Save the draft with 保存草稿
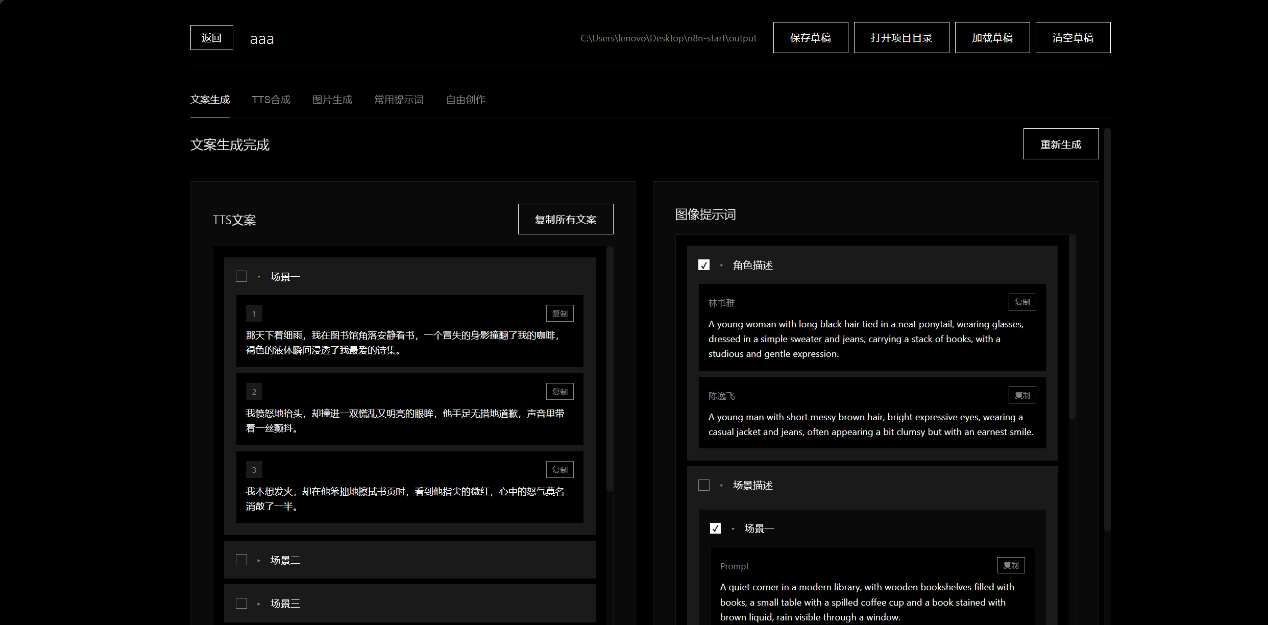Image resolution: width=1268 pixels, height=625 pixels. tap(810, 38)
